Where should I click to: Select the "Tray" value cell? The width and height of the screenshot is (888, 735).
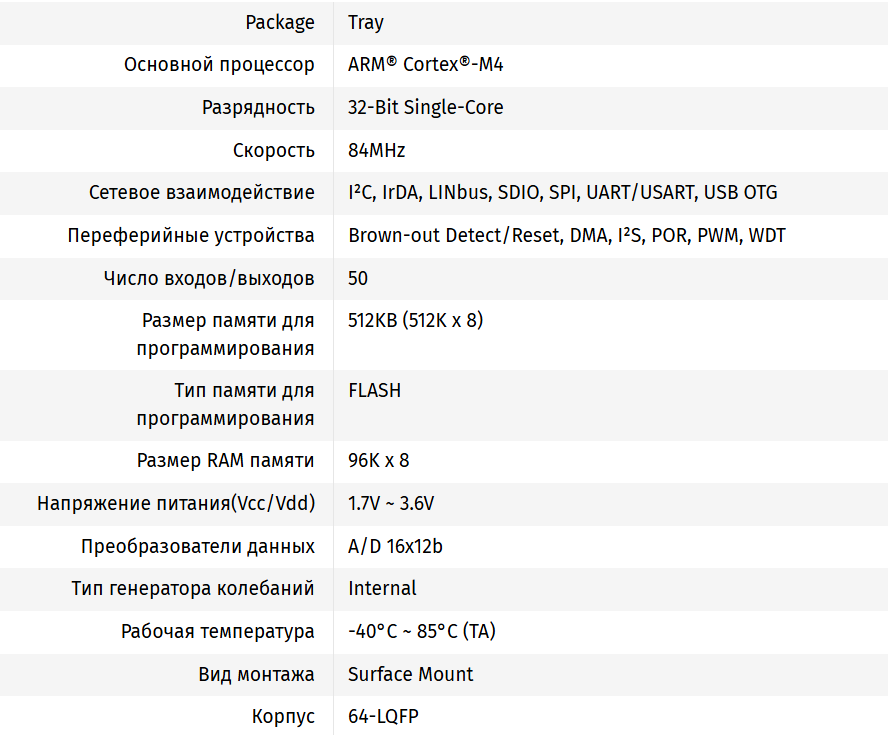(366, 22)
